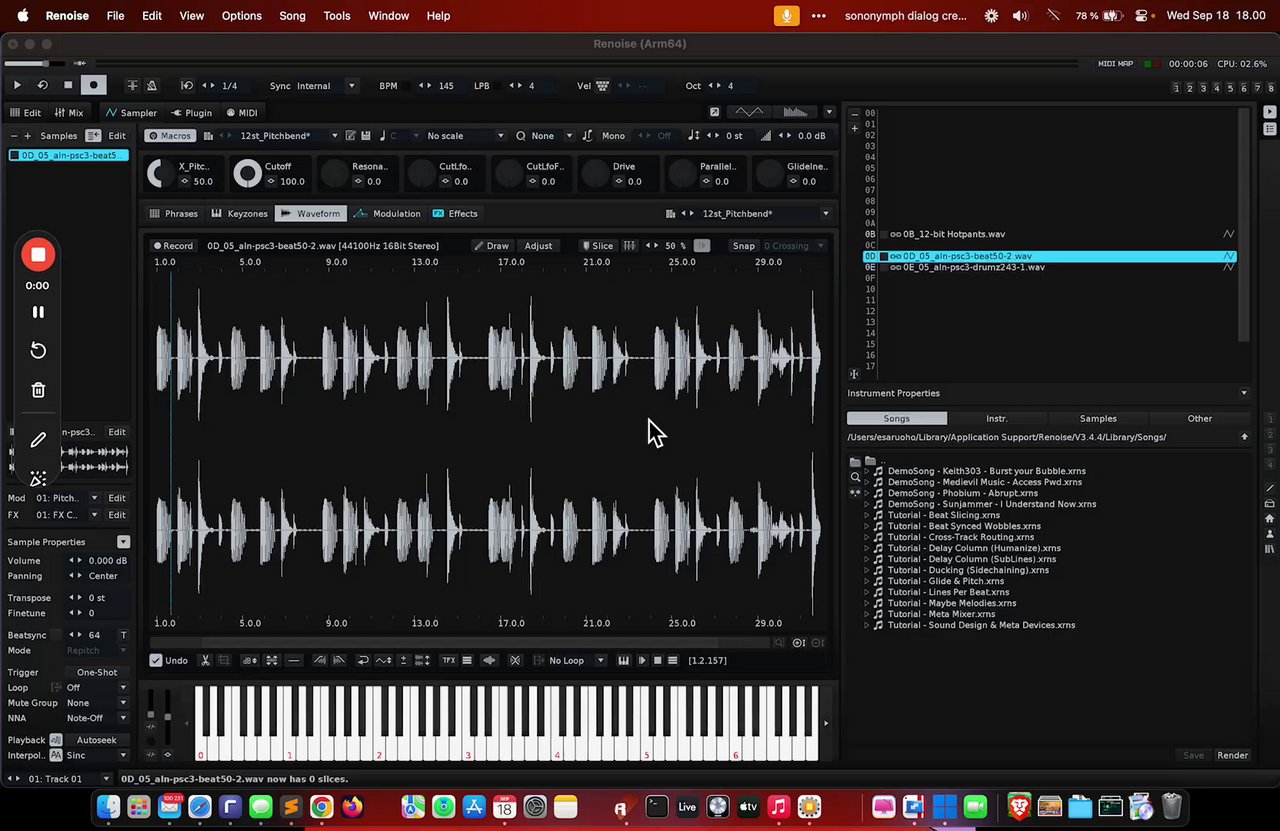This screenshot has width=1280, height=831.
Task: Toggle the Macros button
Action: pyautogui.click(x=169, y=136)
